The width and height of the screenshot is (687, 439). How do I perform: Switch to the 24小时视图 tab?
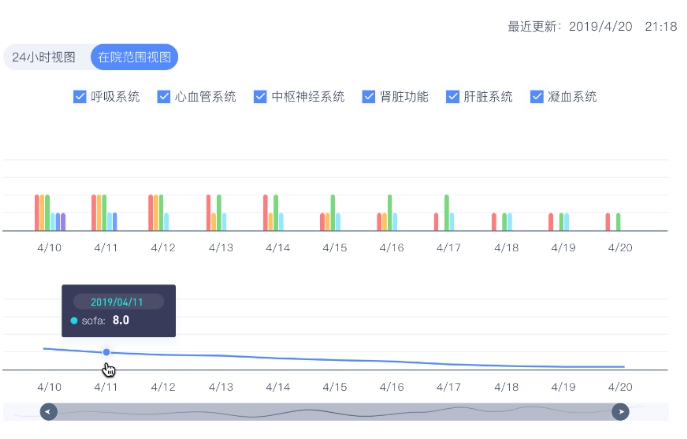[44, 57]
